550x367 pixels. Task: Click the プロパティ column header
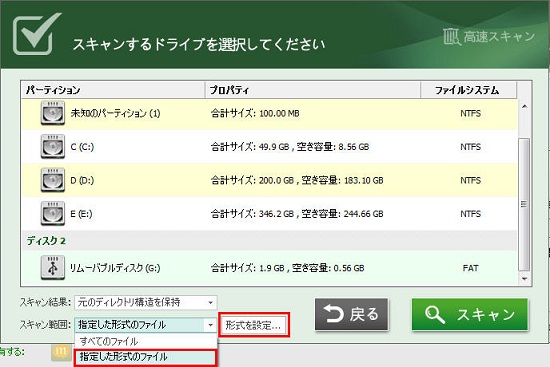(313, 90)
